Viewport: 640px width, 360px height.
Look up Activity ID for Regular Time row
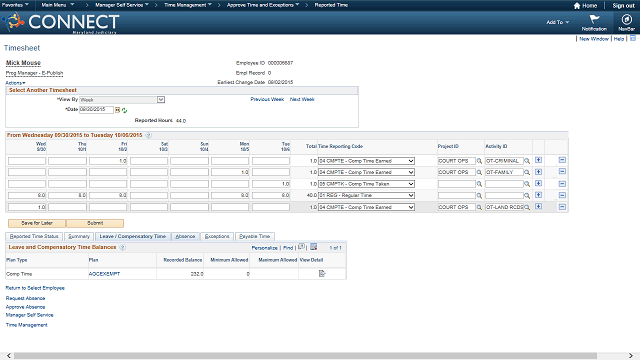pos(527,196)
